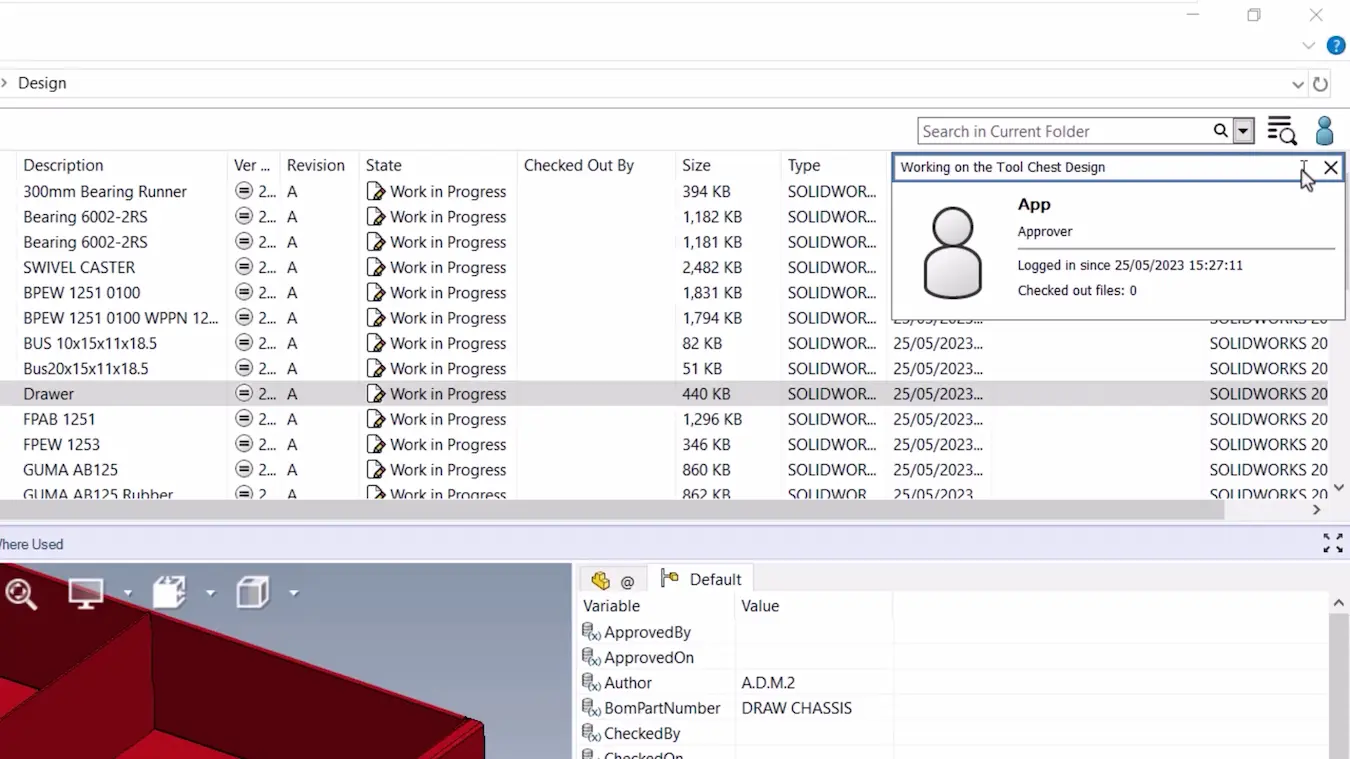Screen dimensions: 1350x759
Task: Open the advanced search icon
Action: click(x=1281, y=130)
